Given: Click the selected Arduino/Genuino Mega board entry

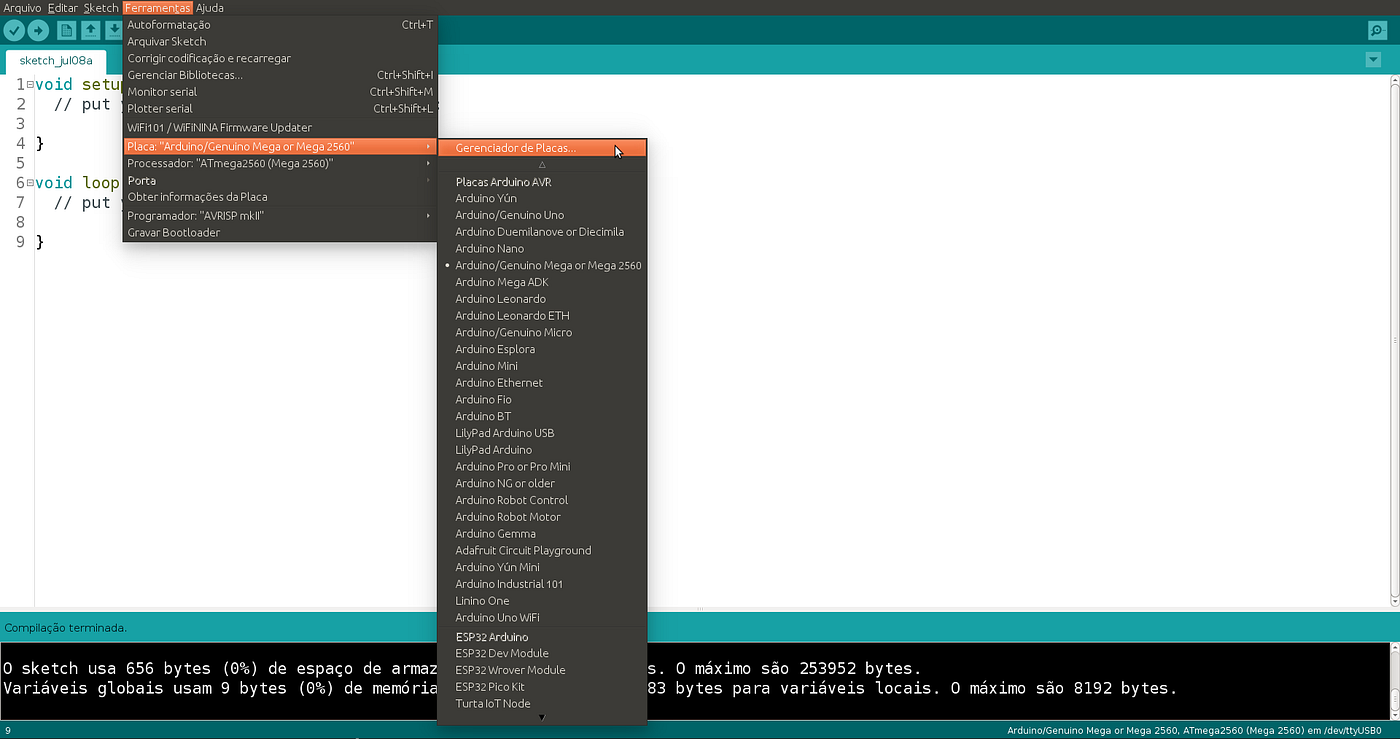Looking at the screenshot, I should [x=548, y=265].
